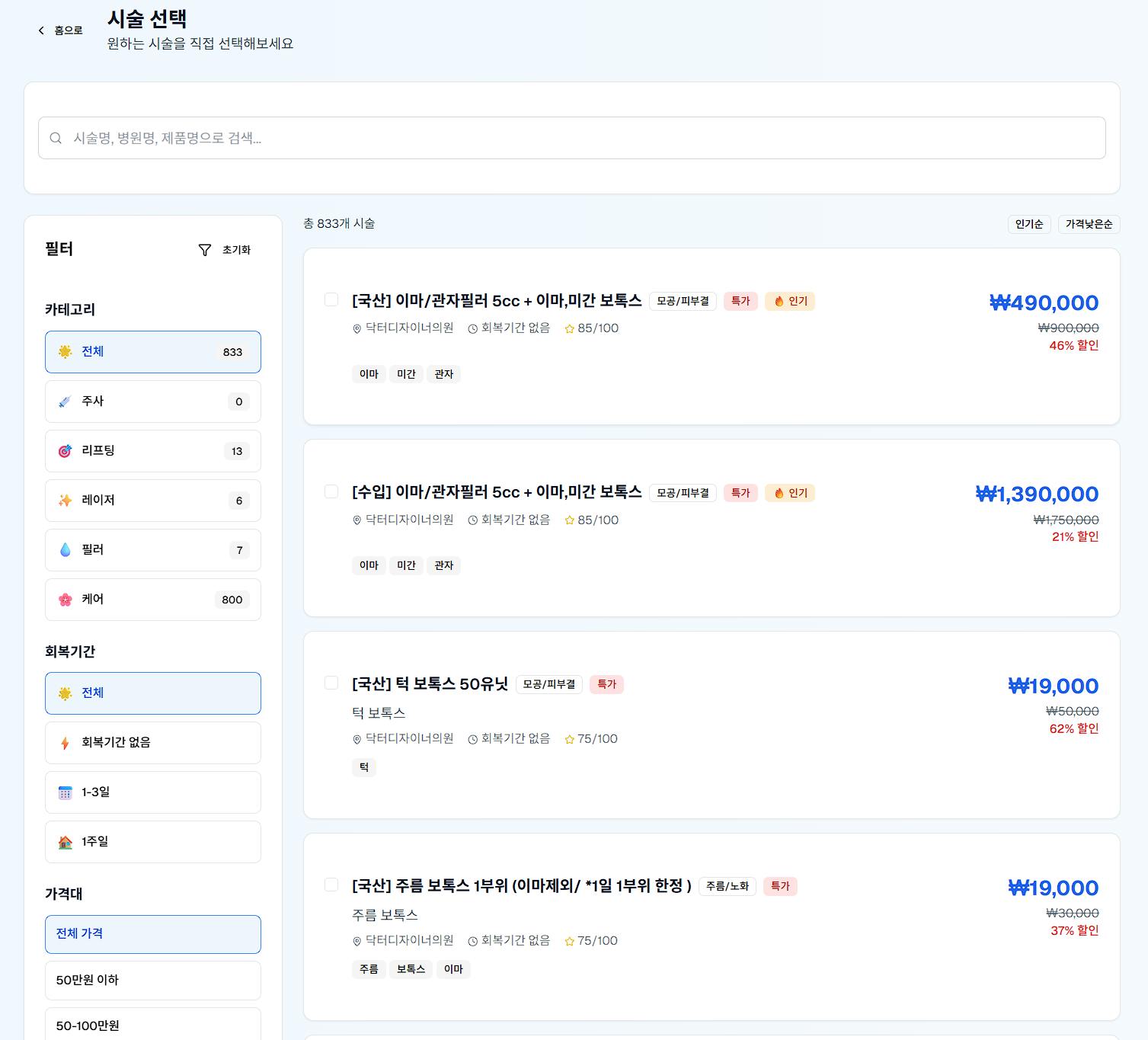This screenshot has width=1148, height=1040.
Task: Go back with 홈으로 link
Action: click(x=60, y=30)
